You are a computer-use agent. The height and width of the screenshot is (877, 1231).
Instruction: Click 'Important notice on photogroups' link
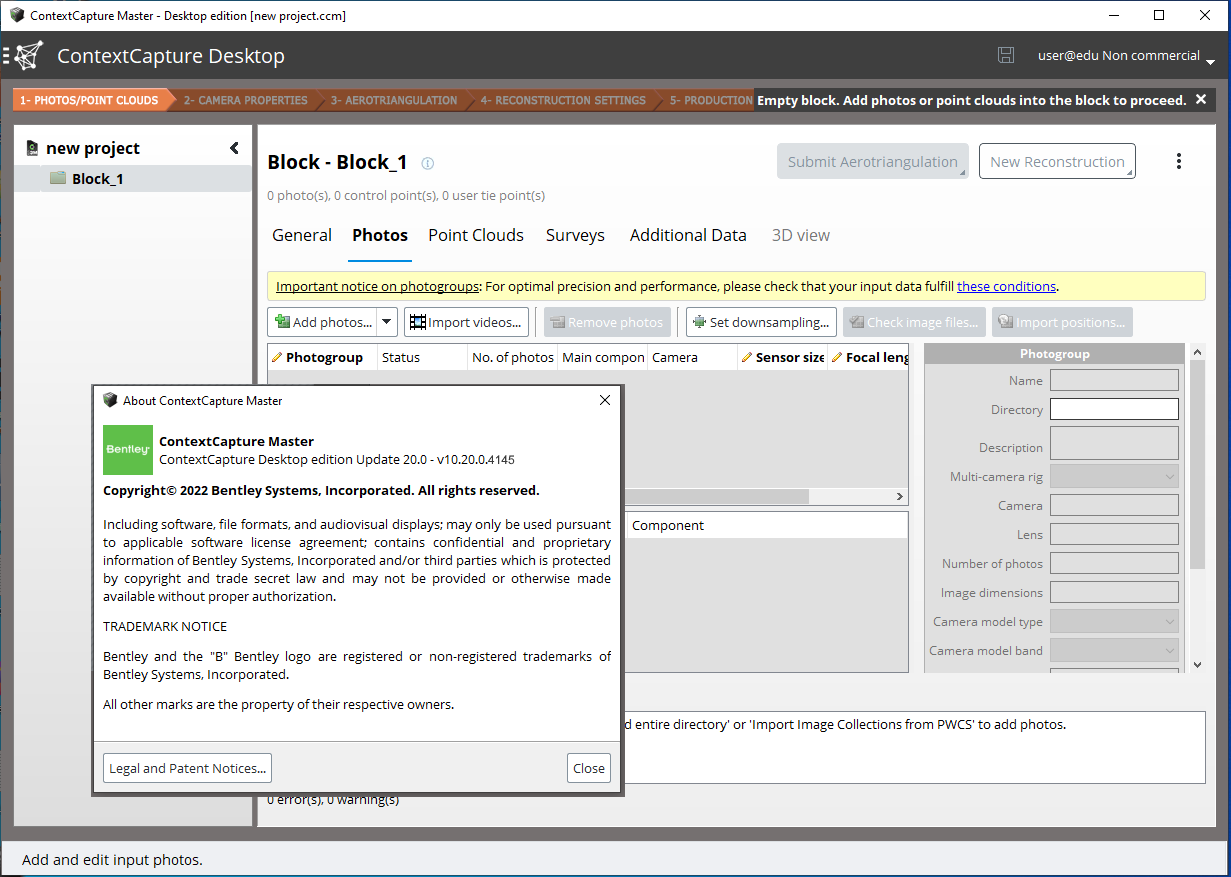click(x=378, y=286)
